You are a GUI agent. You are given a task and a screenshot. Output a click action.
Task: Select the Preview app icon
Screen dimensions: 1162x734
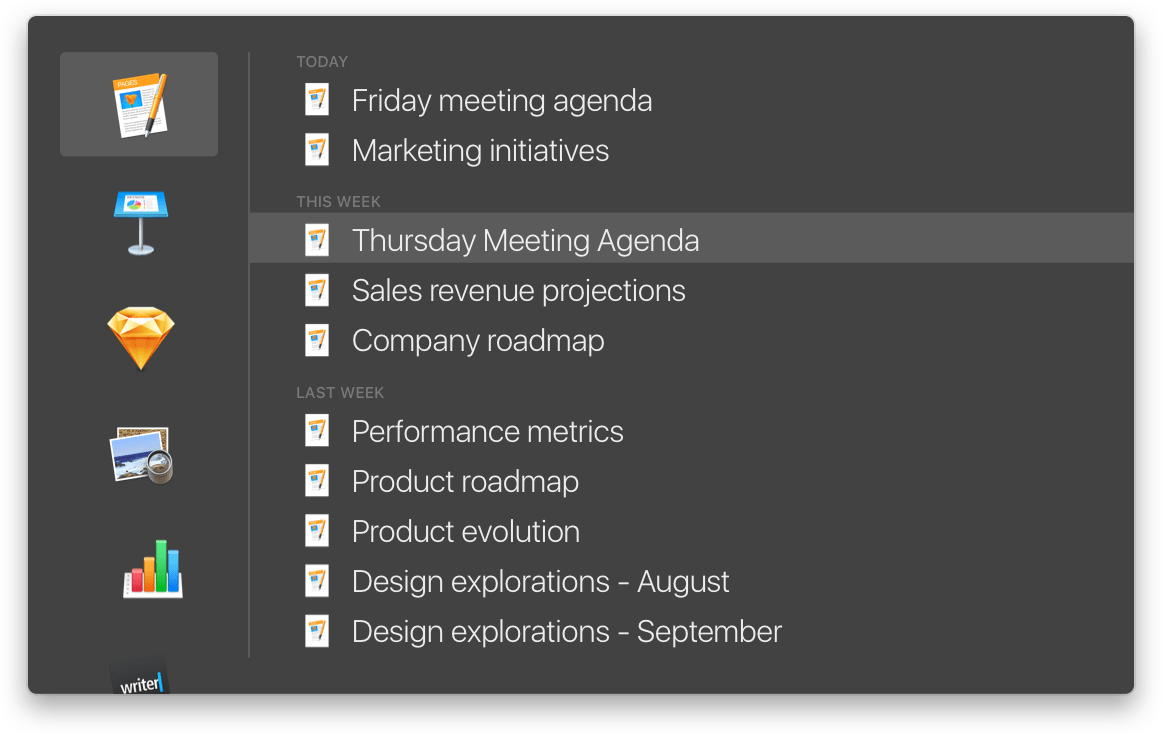(140, 455)
